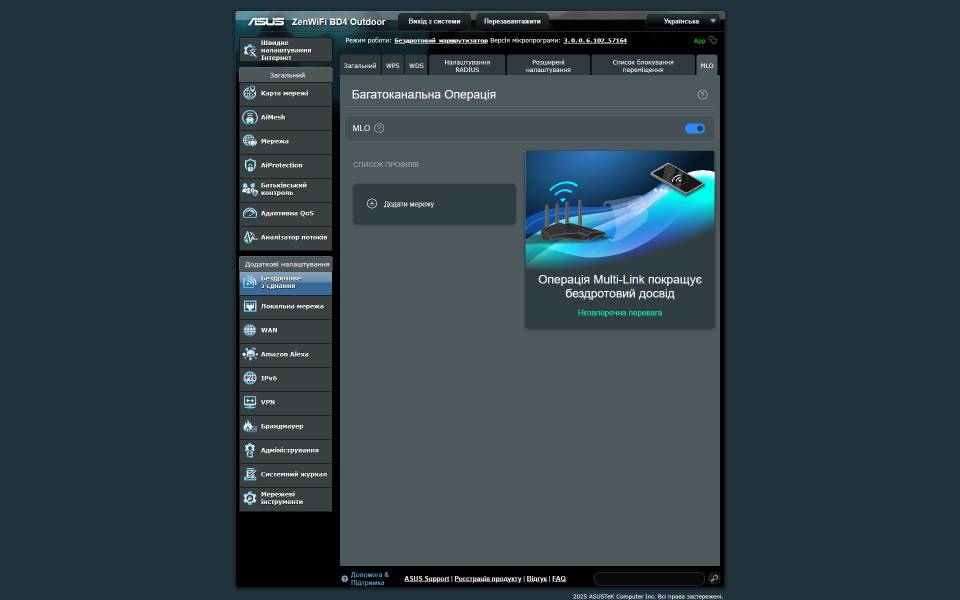Open the Network Map (Карта мережі) page
The width and height of the screenshot is (960, 600).
(x=285, y=93)
